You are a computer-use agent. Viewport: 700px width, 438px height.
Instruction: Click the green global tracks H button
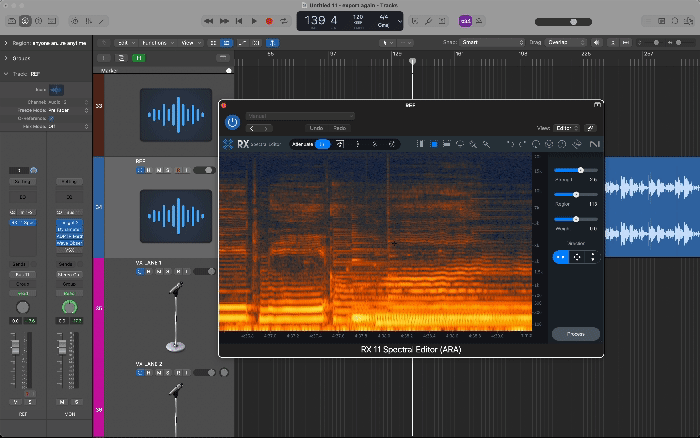(x=139, y=58)
